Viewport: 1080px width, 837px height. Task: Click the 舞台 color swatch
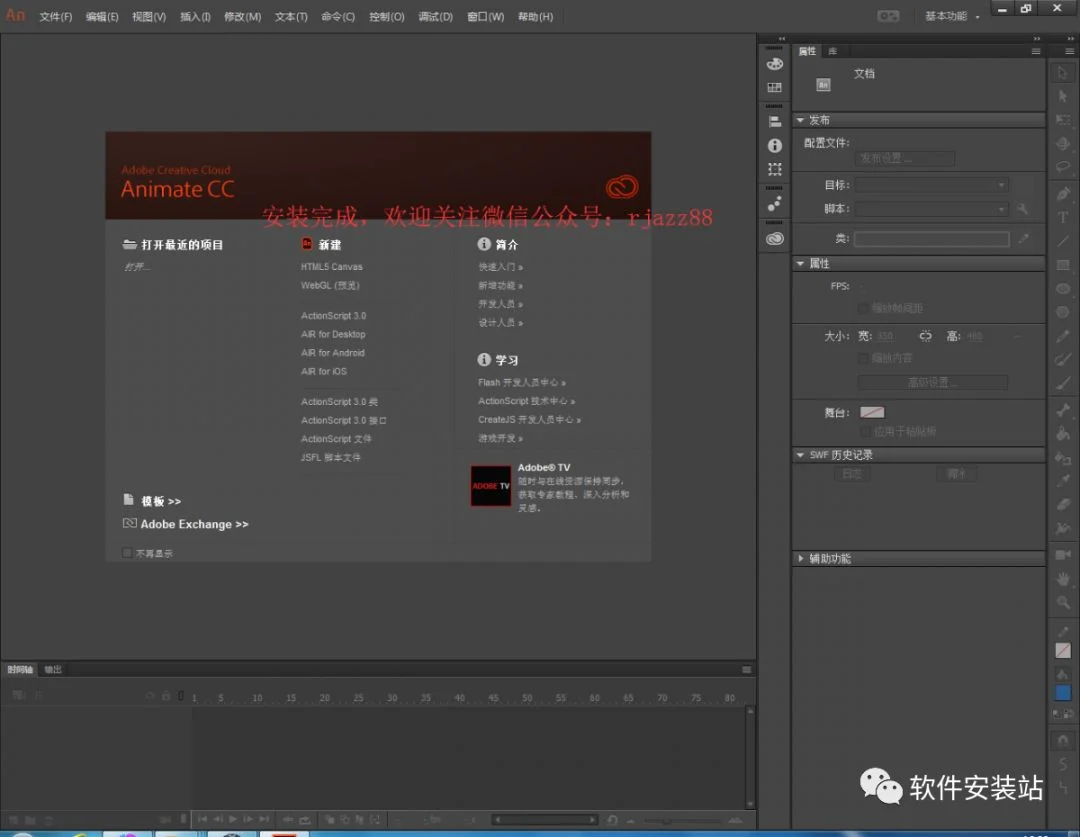tap(872, 413)
